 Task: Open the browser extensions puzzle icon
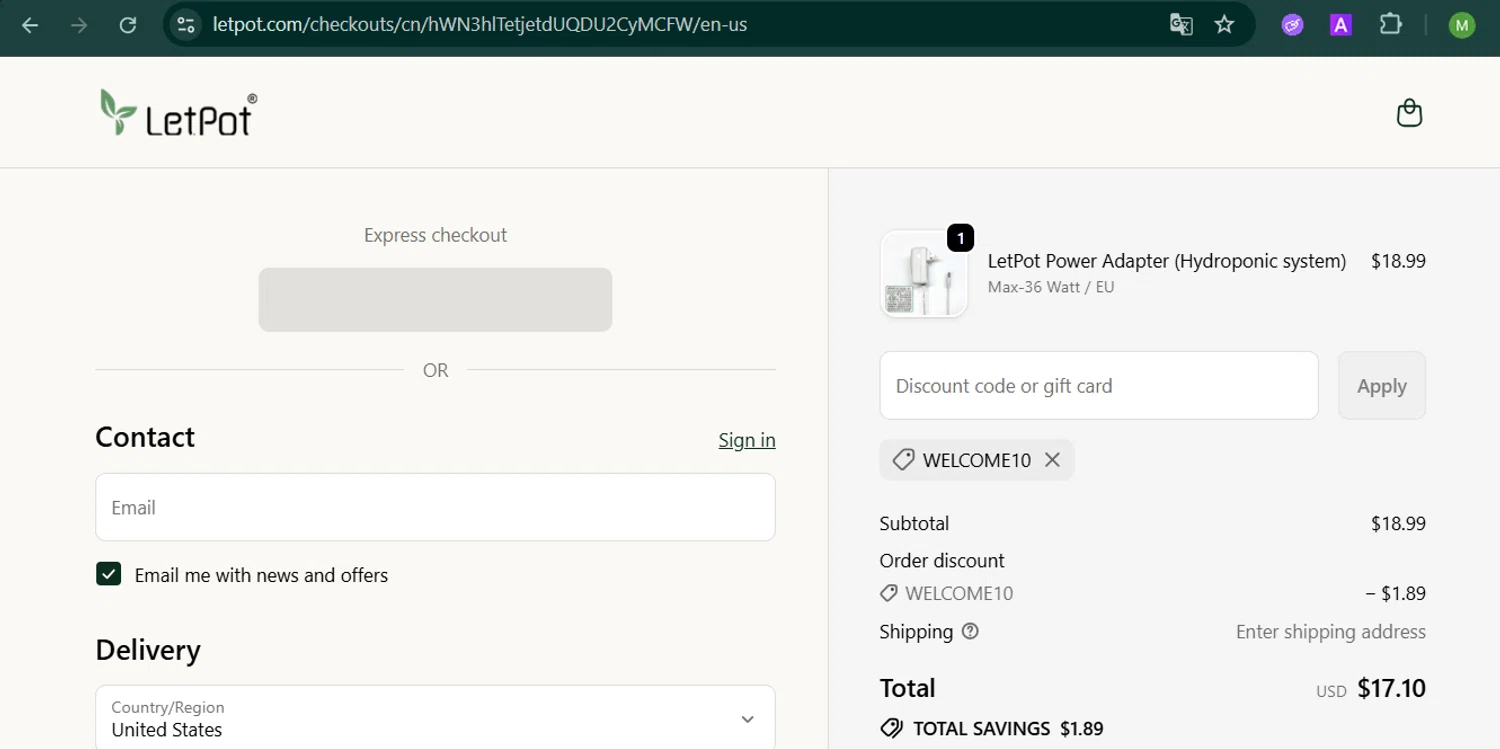[1390, 25]
